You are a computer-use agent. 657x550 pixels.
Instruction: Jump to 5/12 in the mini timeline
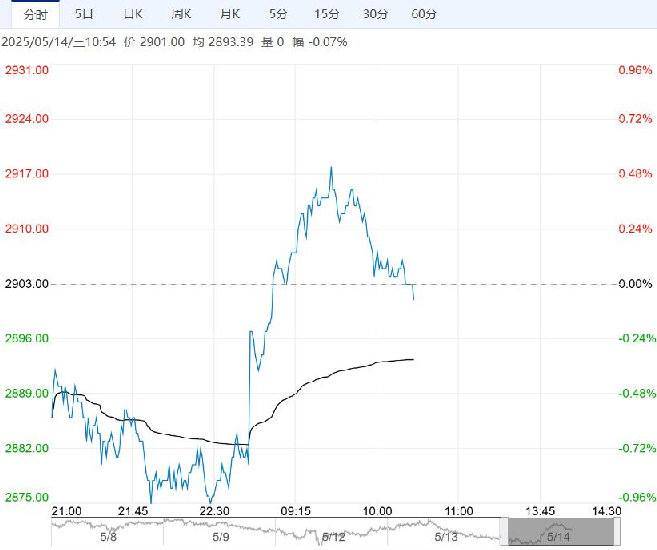click(x=334, y=537)
